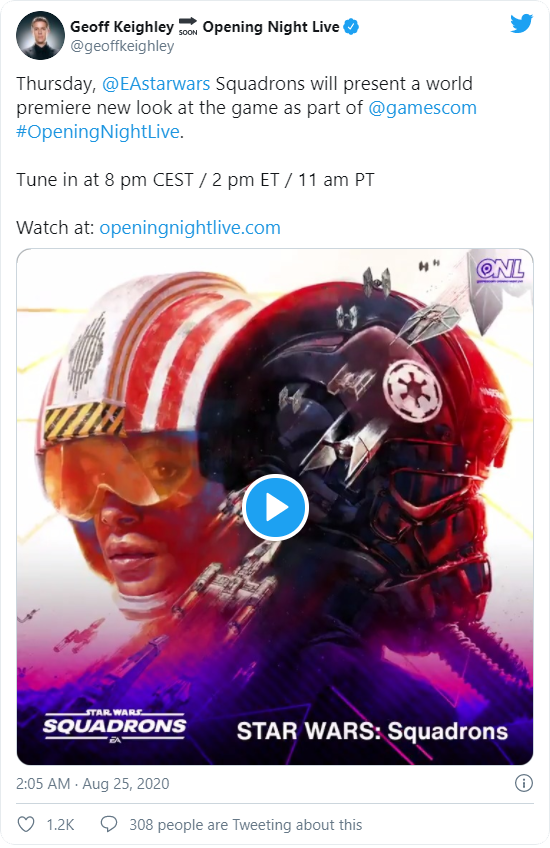This screenshot has height=848, width=550.
Task: Click the #OpeningNightLive hashtag
Action: click(97, 132)
